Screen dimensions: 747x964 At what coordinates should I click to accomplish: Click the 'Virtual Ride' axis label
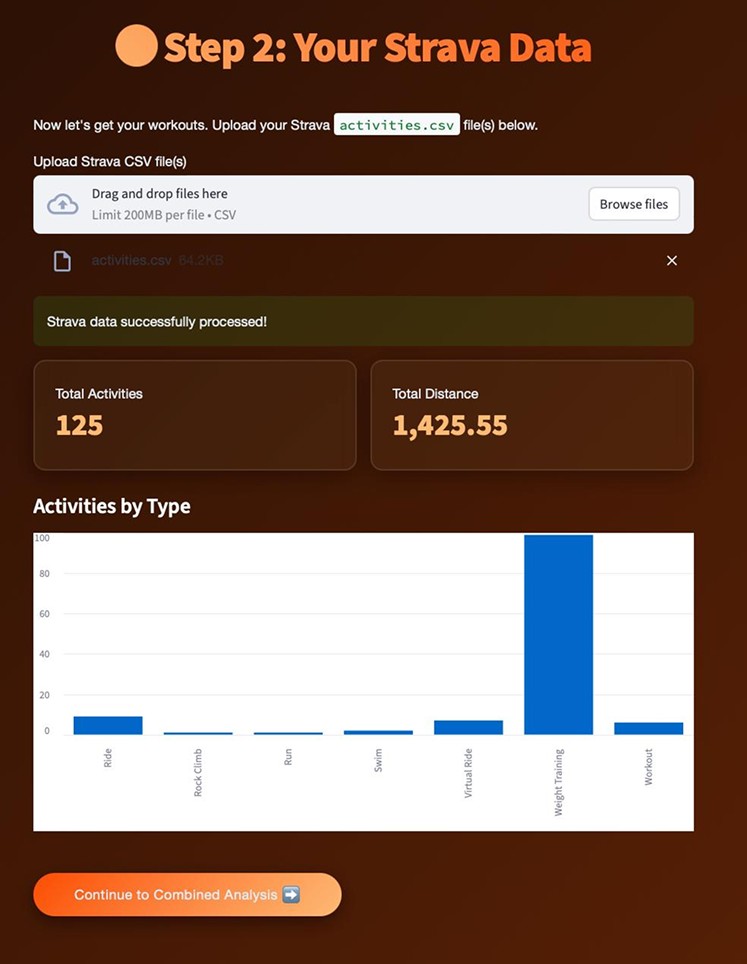[468, 773]
